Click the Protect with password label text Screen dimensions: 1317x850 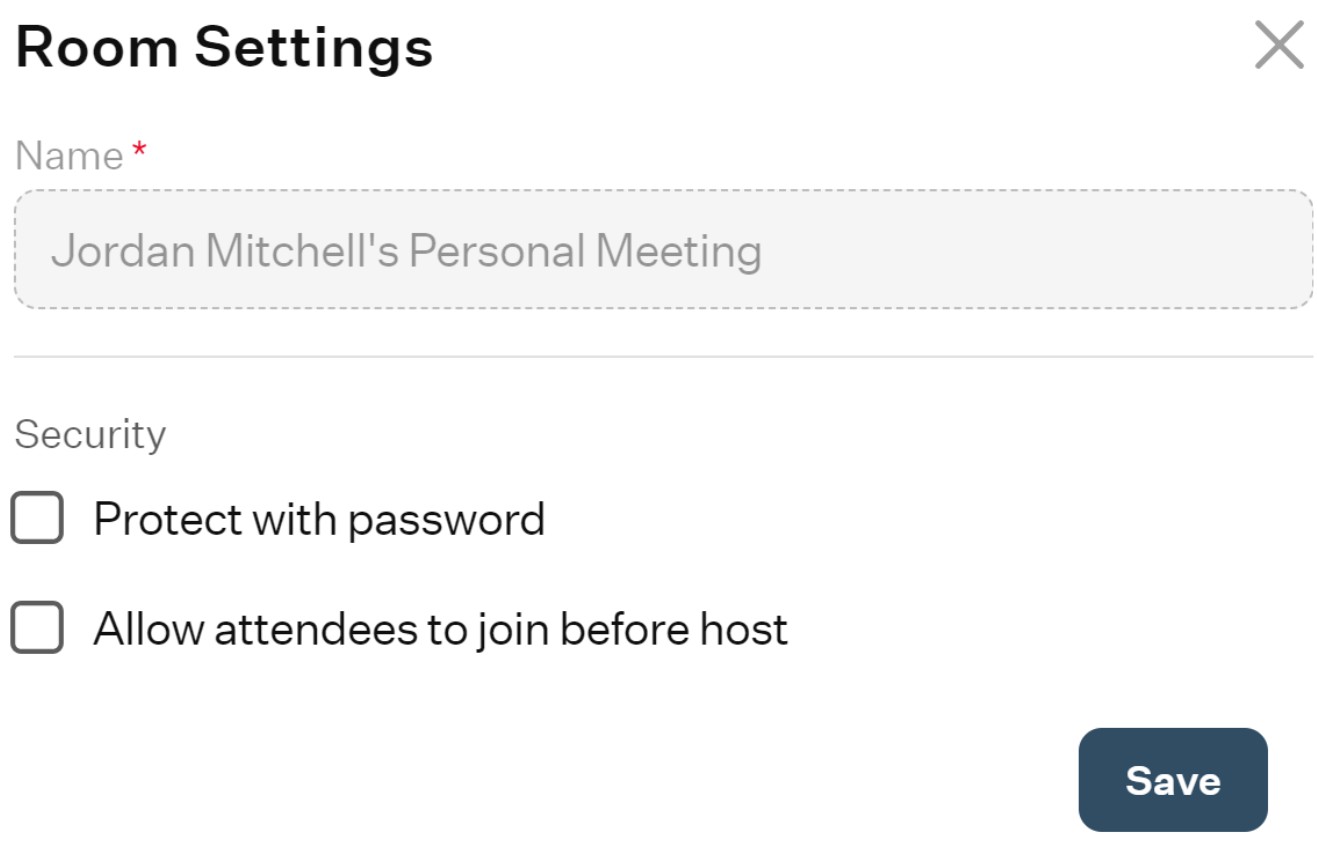click(319, 520)
